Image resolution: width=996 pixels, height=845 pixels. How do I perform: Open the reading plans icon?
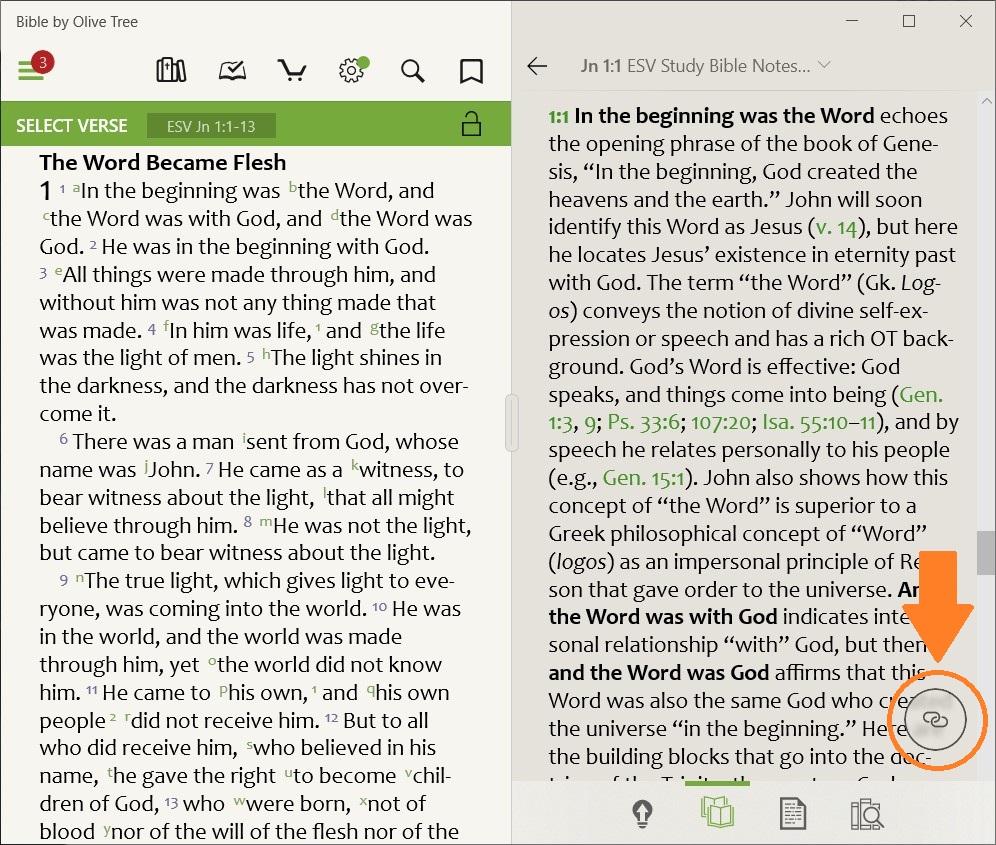(x=232, y=70)
